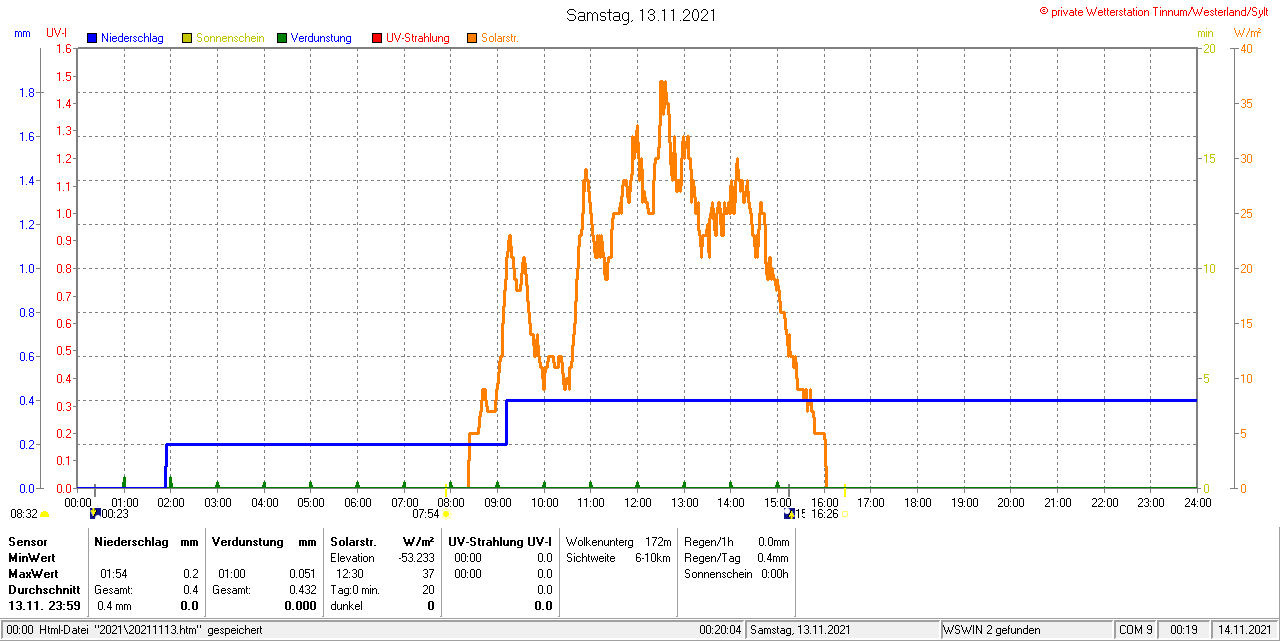Click the Durchschnitt row header
Image resolution: width=1280 pixels, height=641 pixels.
[x=44, y=590]
